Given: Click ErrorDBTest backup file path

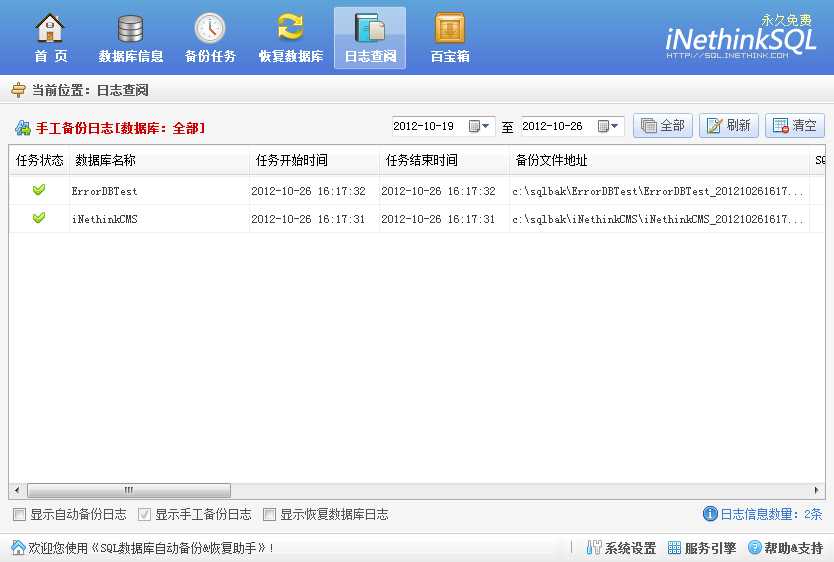Looking at the screenshot, I should (658, 191).
